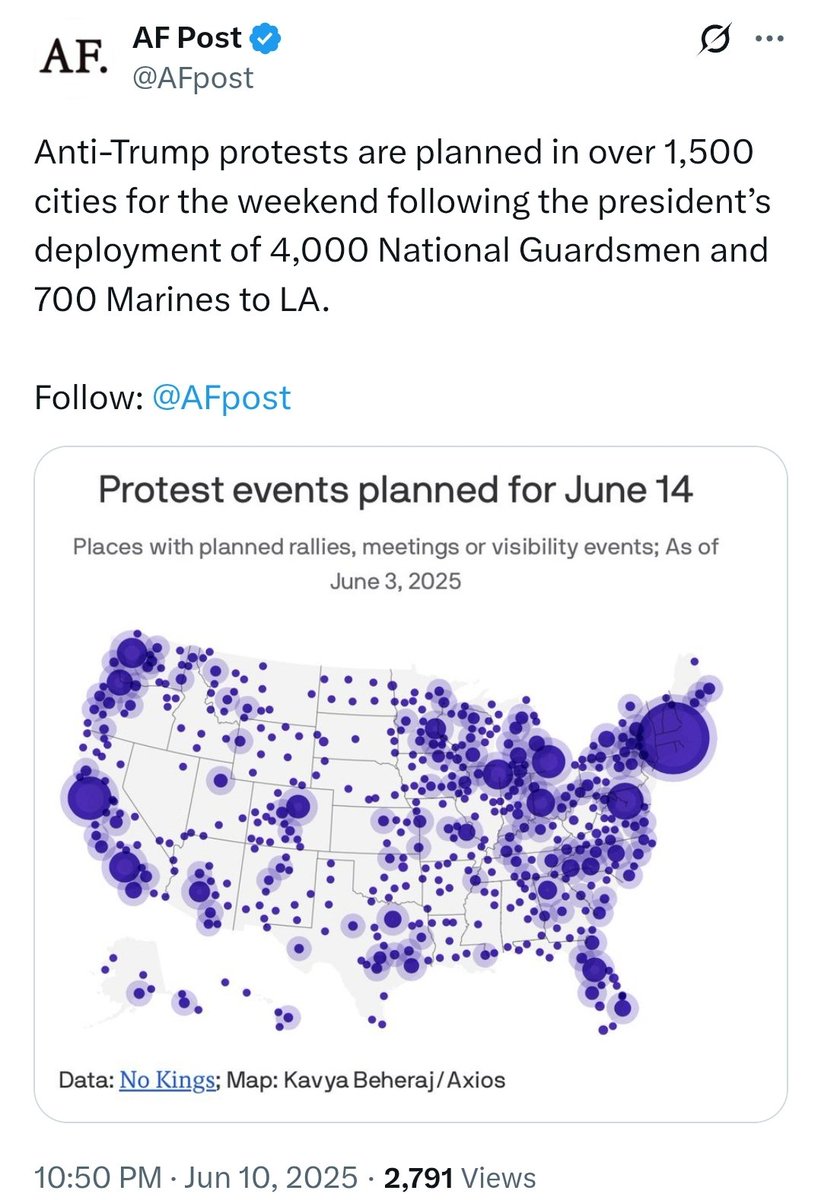Click the largest Northeast bubble on map
The width and height of the screenshot is (821, 1200).
point(673,739)
